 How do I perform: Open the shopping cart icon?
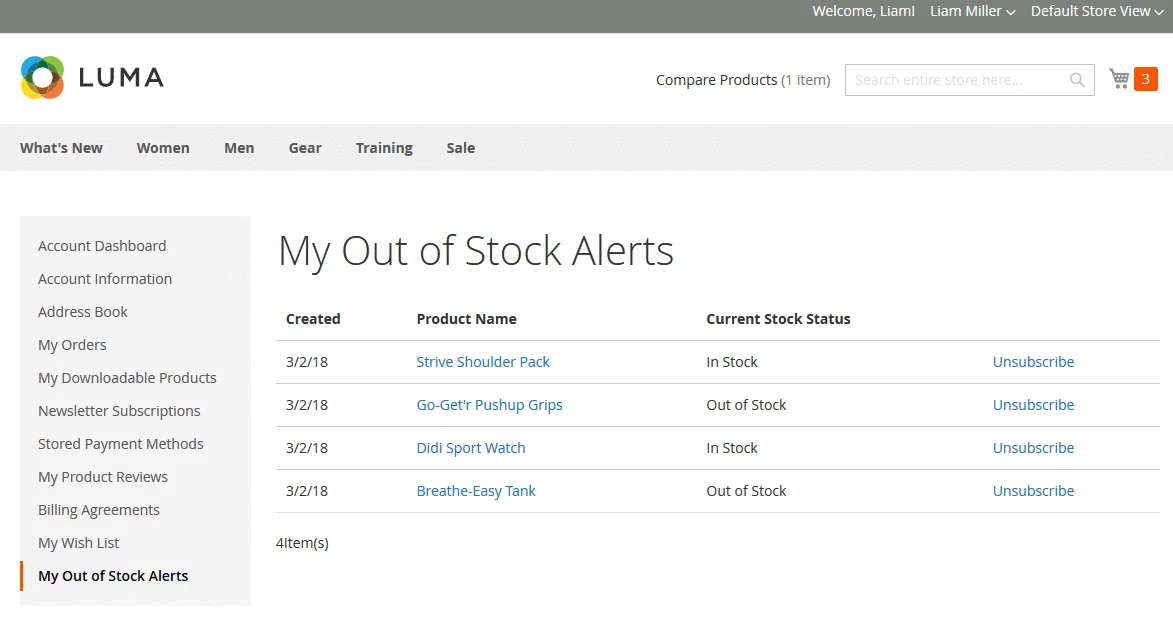(x=1119, y=79)
